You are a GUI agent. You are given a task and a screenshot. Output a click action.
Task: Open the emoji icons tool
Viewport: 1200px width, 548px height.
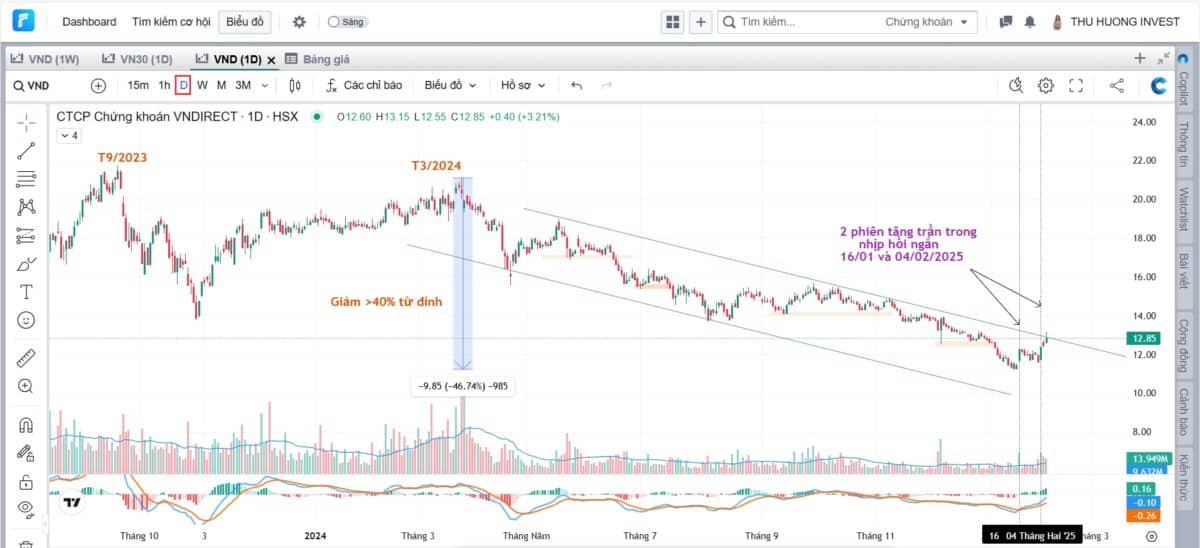coord(26,320)
